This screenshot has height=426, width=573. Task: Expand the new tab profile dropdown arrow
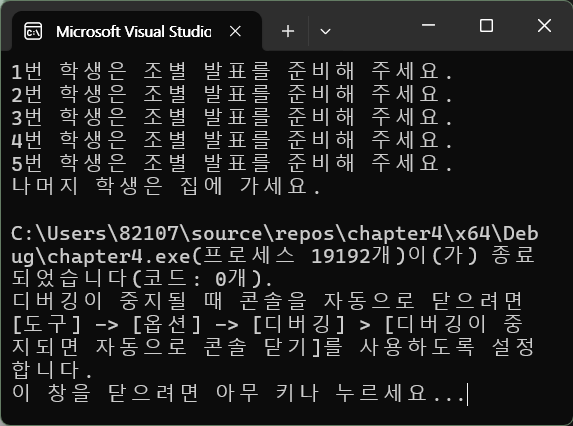click(325, 31)
